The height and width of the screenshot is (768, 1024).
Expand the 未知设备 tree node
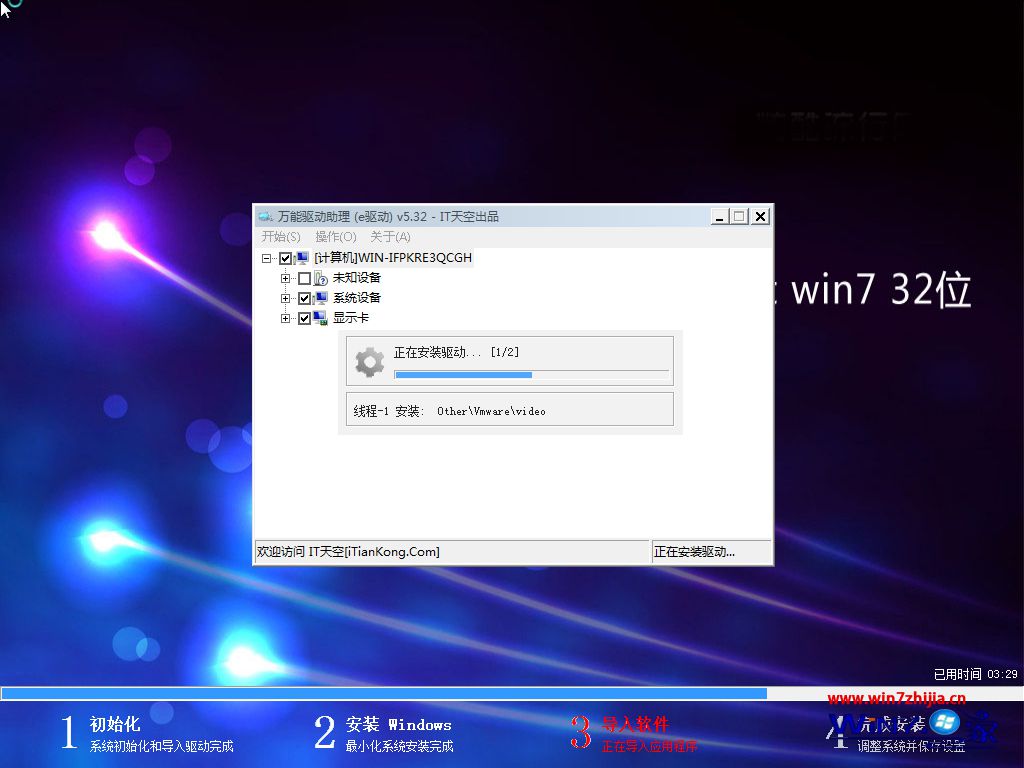coord(285,278)
